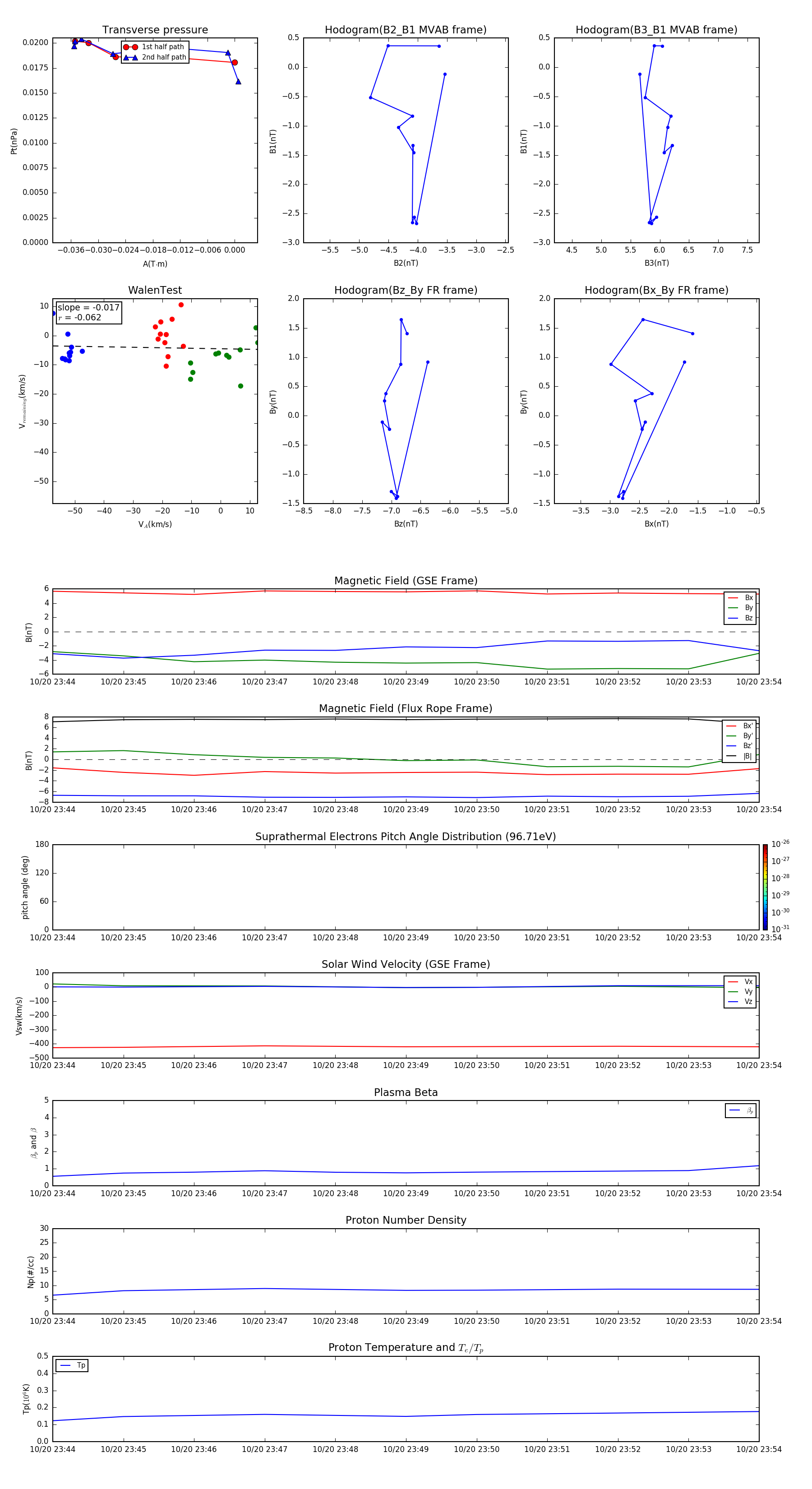812x1489 pixels.
Task: Select the "2nd half path" legend entry
Action: (x=155, y=57)
